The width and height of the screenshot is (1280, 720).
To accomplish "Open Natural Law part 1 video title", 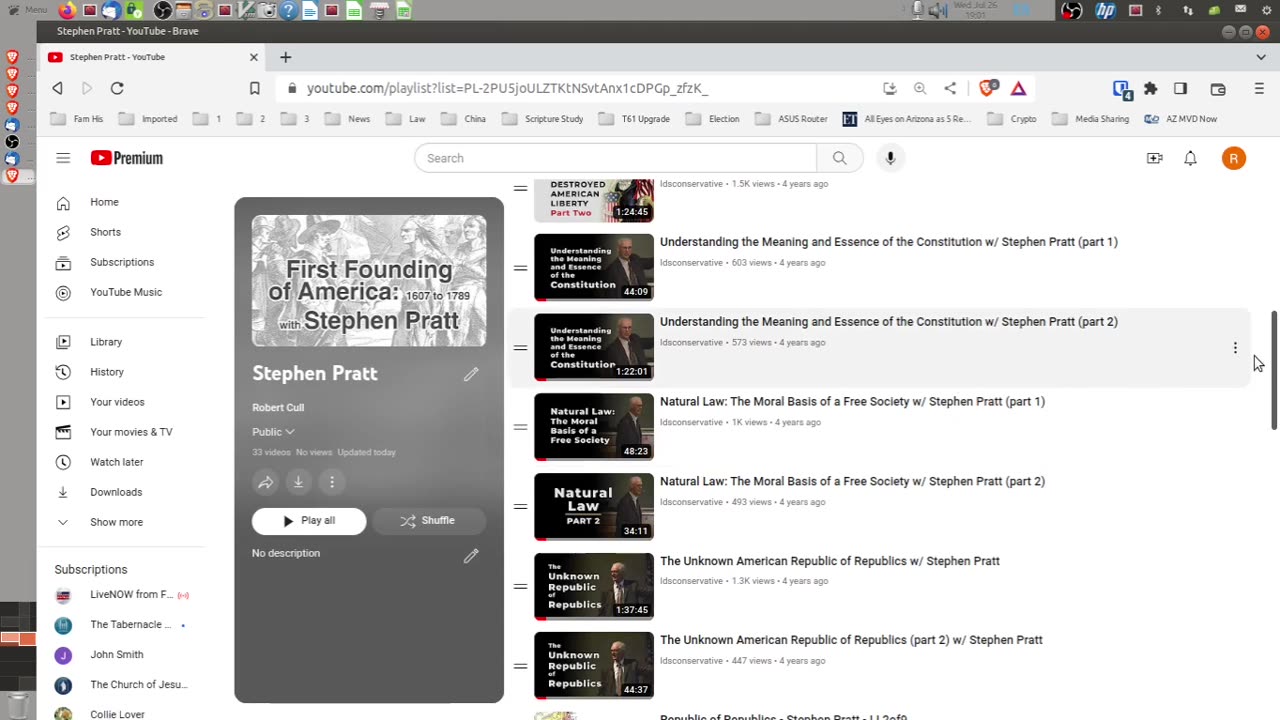I will [852, 402].
